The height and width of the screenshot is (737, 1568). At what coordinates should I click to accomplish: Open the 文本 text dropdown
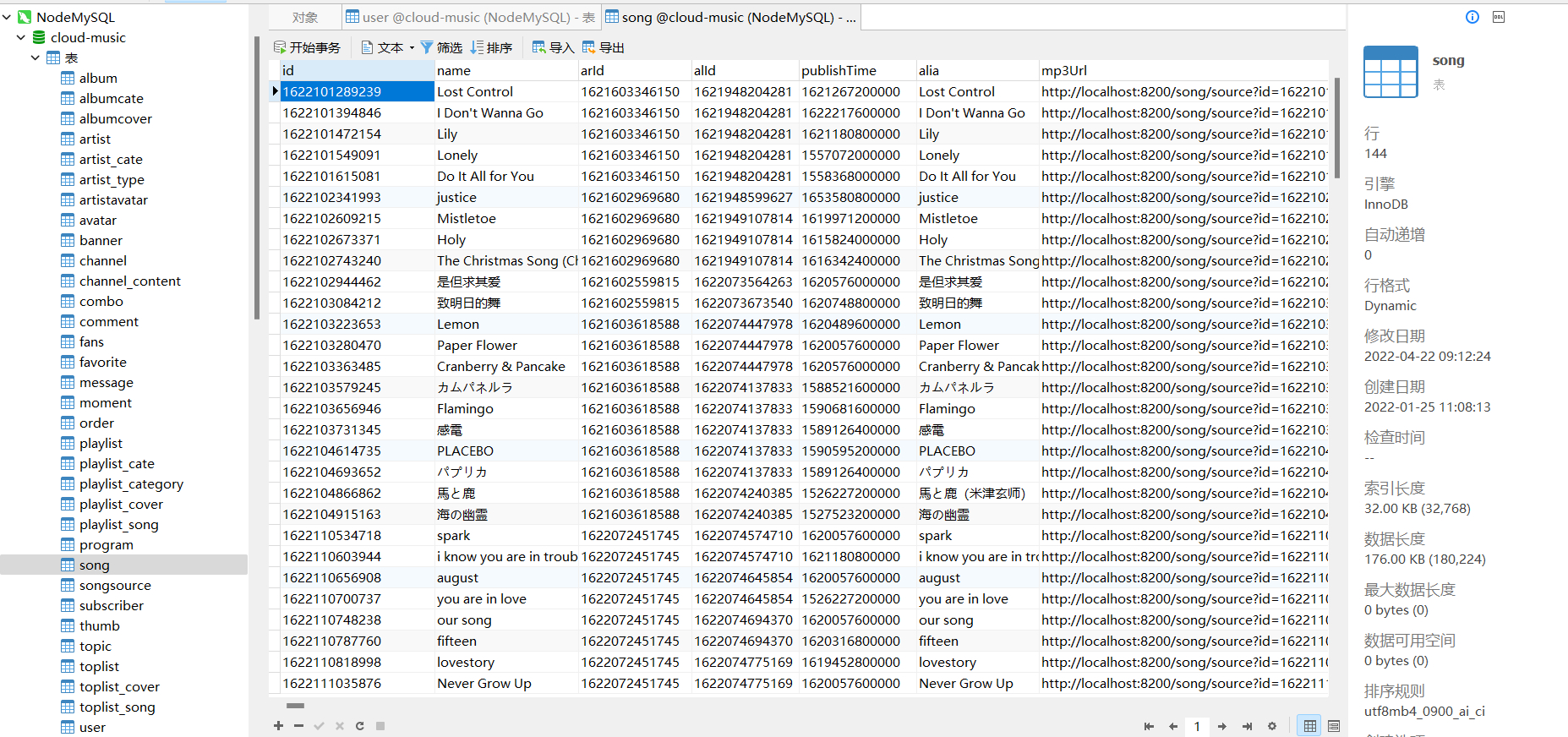coord(388,47)
